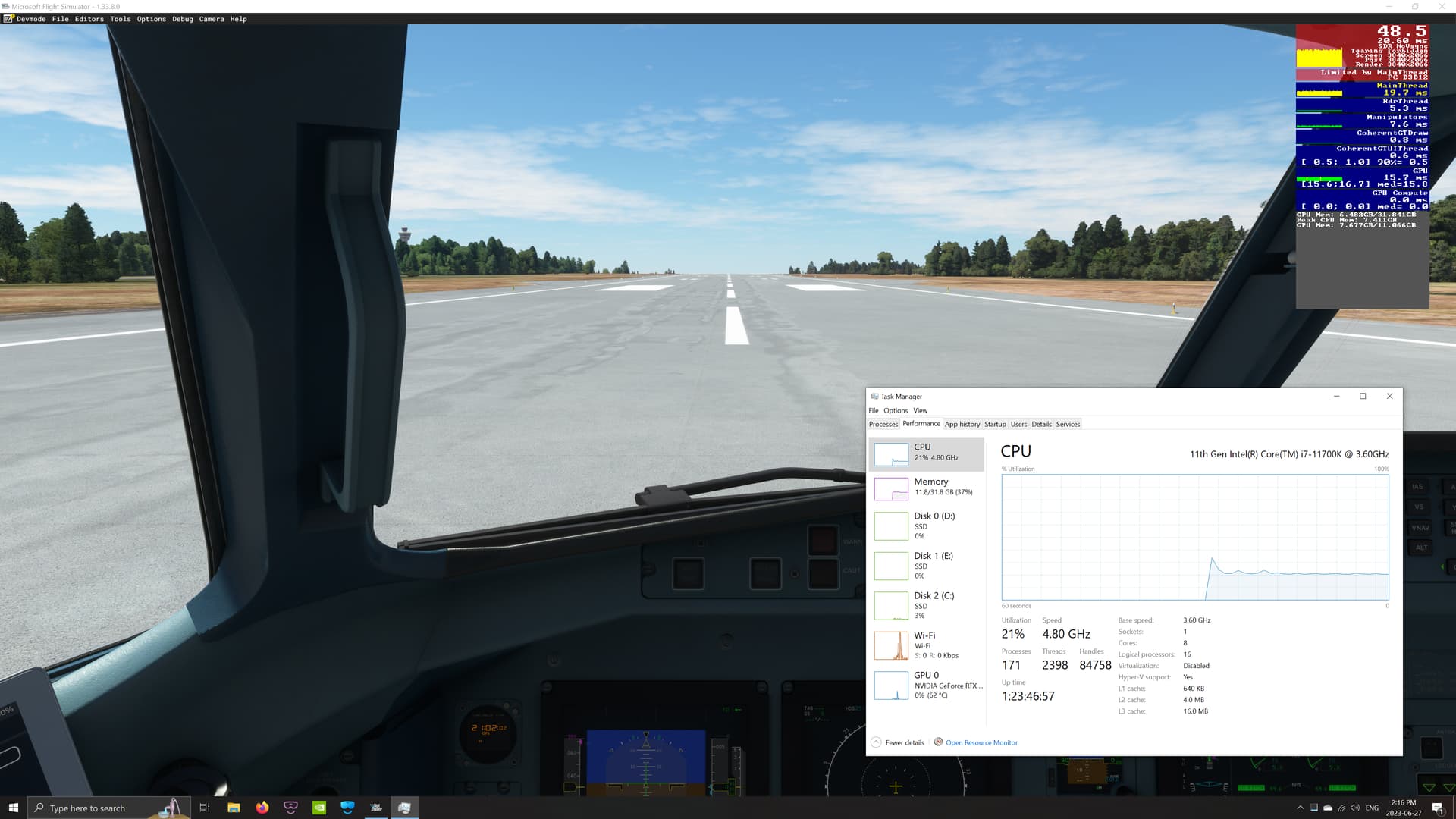Open Firefox from the taskbar
This screenshot has height=819, width=1456.
(x=262, y=808)
